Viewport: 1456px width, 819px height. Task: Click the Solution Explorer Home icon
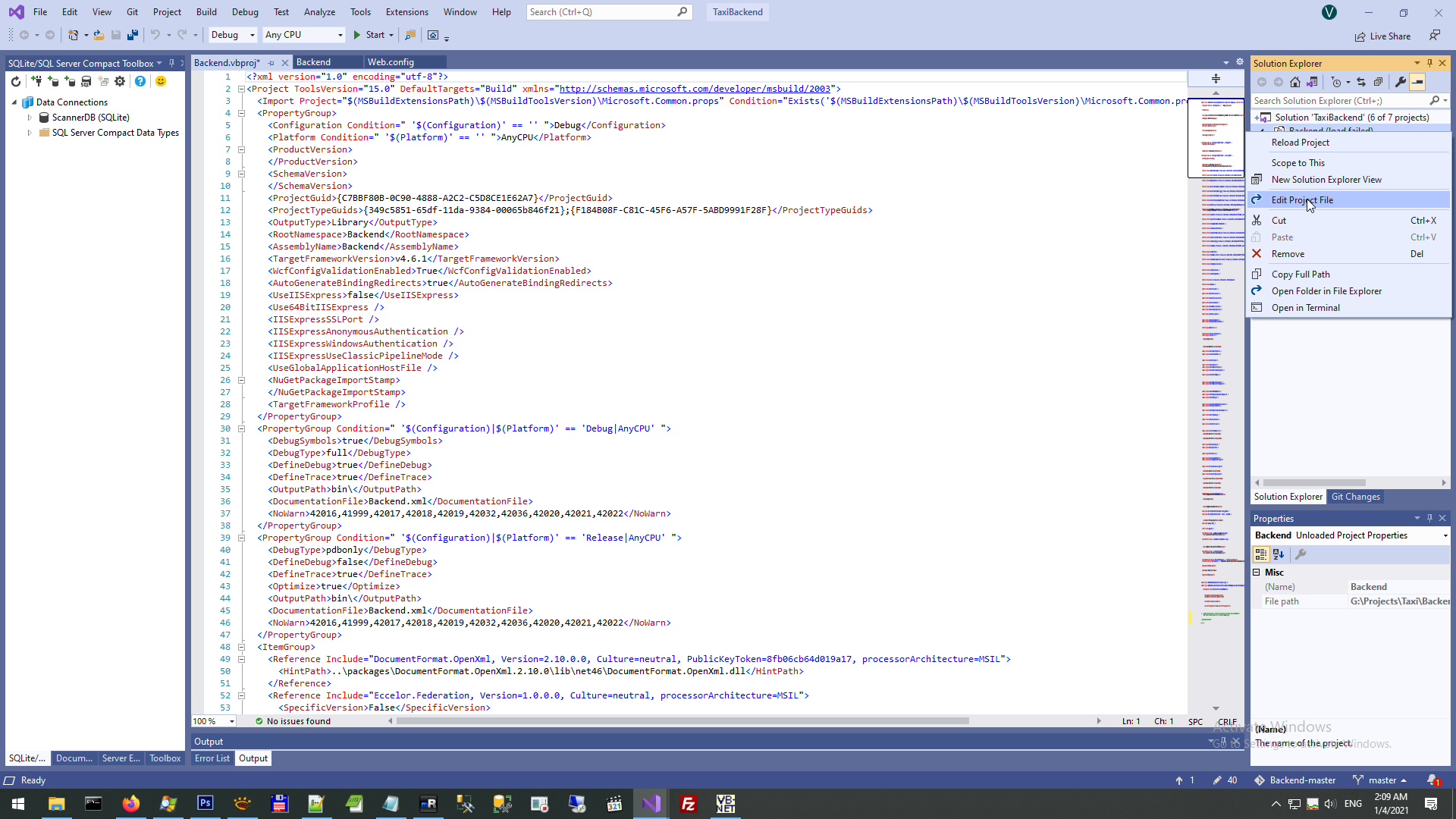tap(1295, 82)
